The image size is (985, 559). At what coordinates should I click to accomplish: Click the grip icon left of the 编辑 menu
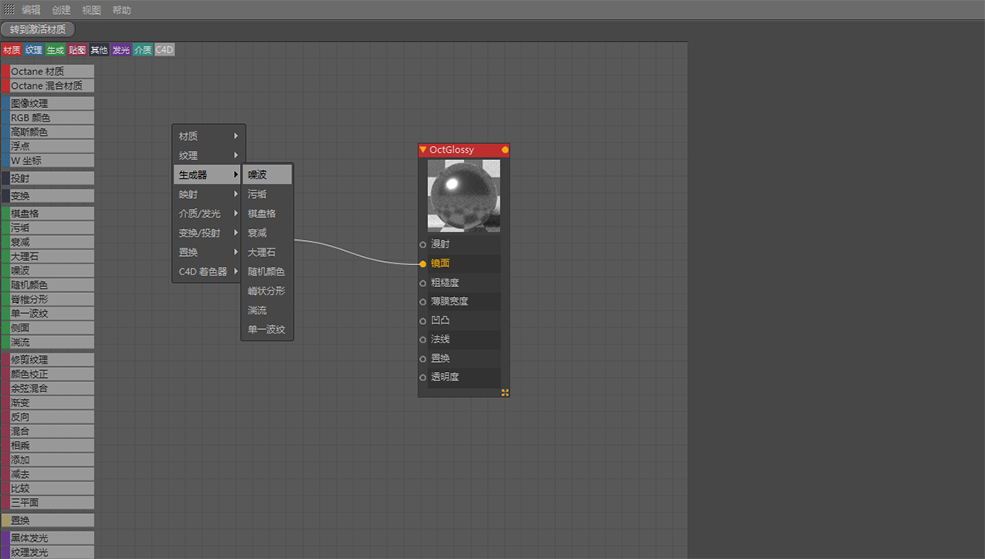[x=8, y=9]
